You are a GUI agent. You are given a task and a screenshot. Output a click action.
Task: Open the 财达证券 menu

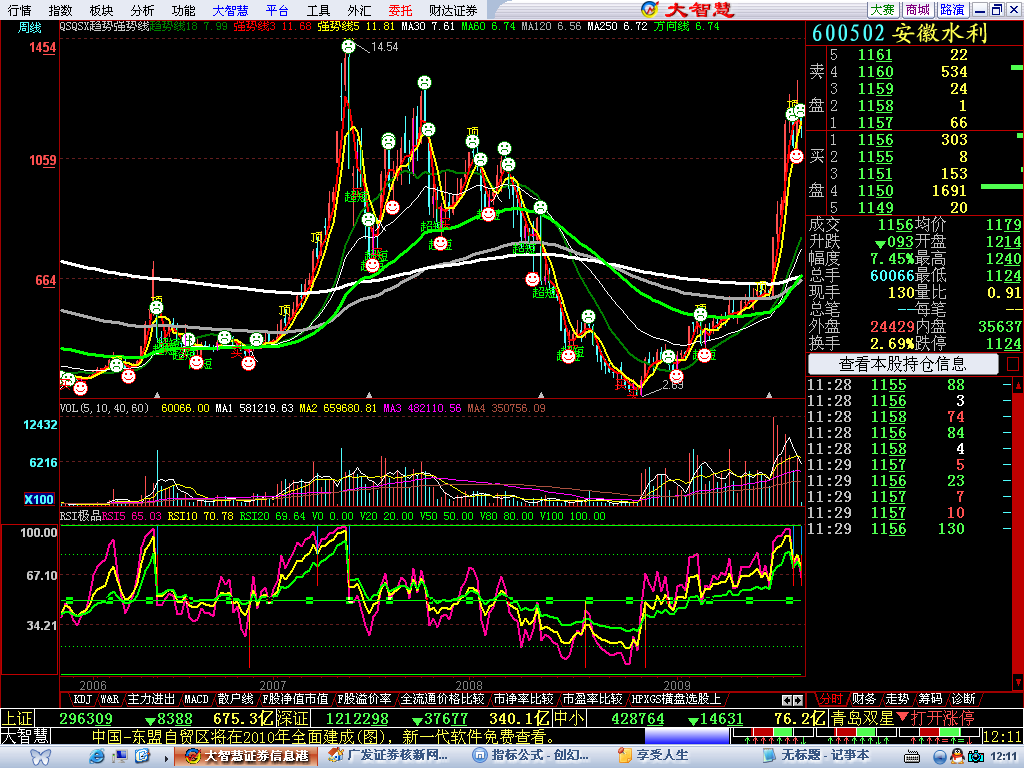453,10
